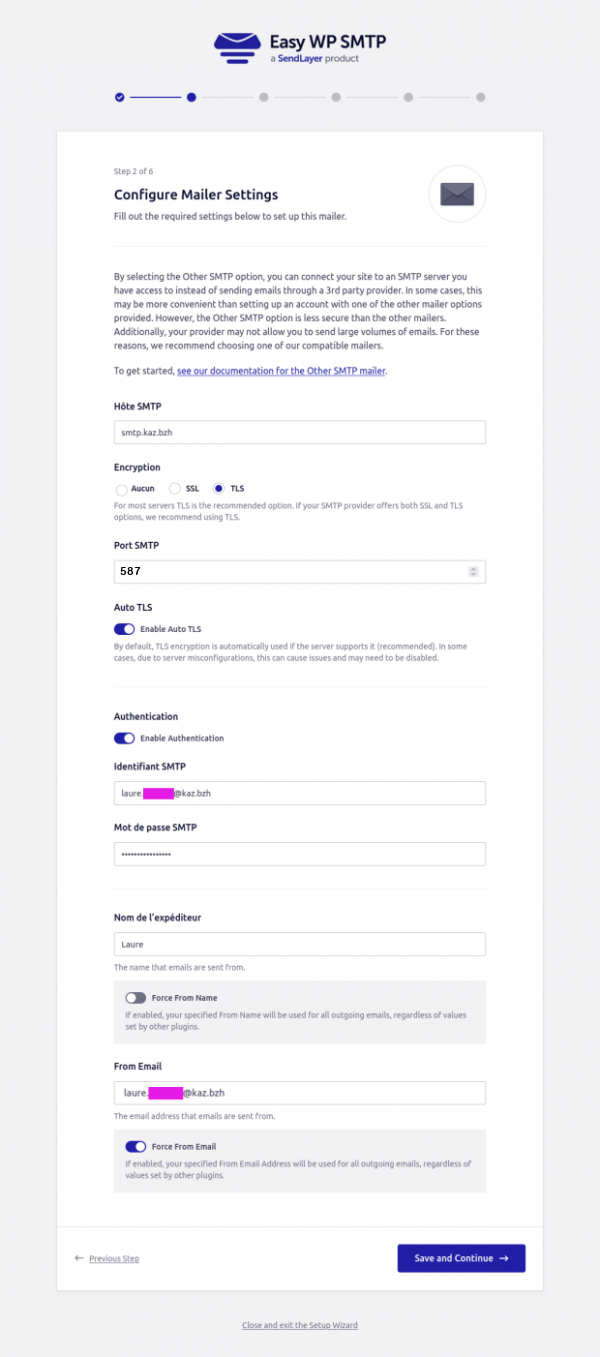Click the last step progress dot

click(x=481, y=97)
